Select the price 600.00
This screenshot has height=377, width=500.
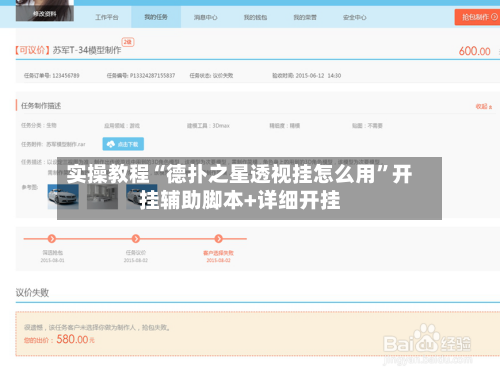click(474, 51)
